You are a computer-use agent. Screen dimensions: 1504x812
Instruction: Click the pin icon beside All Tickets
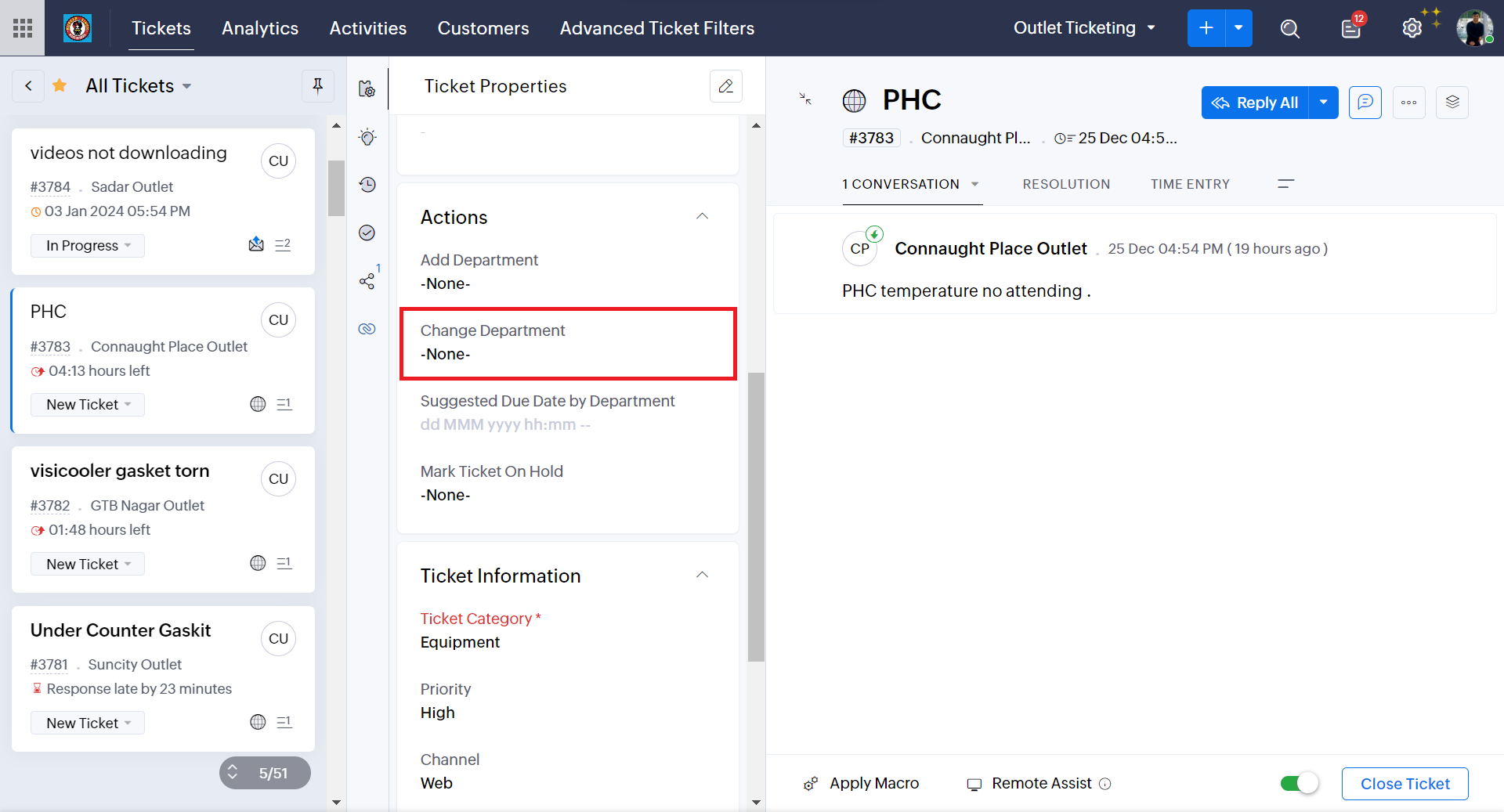(318, 86)
